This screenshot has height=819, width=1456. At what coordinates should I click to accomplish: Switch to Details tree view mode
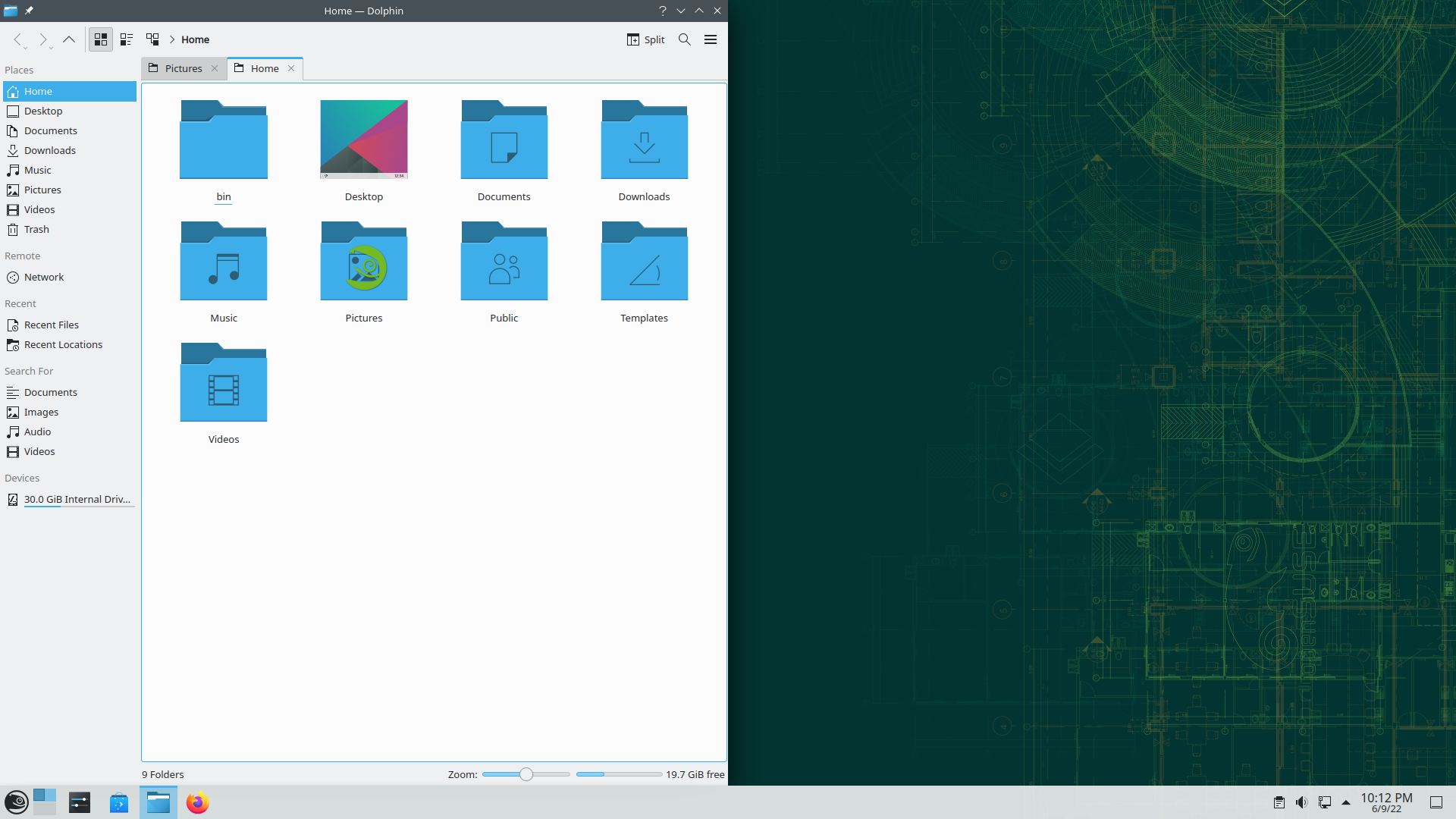tap(152, 39)
